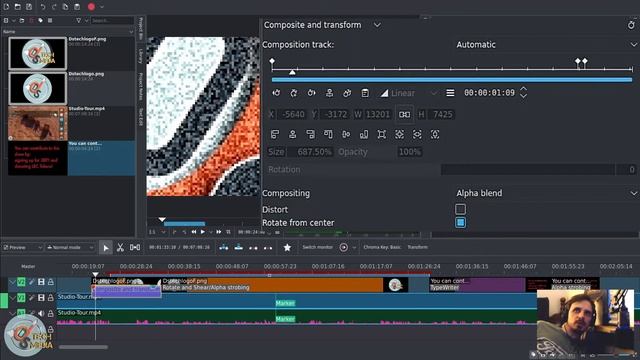
Task: Click the Opacity 100% slider field
Action: [x=409, y=152]
